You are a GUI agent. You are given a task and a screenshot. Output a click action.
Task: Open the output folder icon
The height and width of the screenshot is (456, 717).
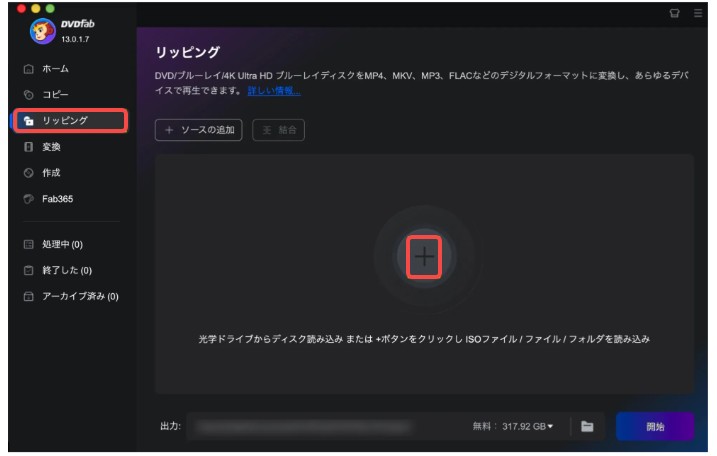coord(587,426)
